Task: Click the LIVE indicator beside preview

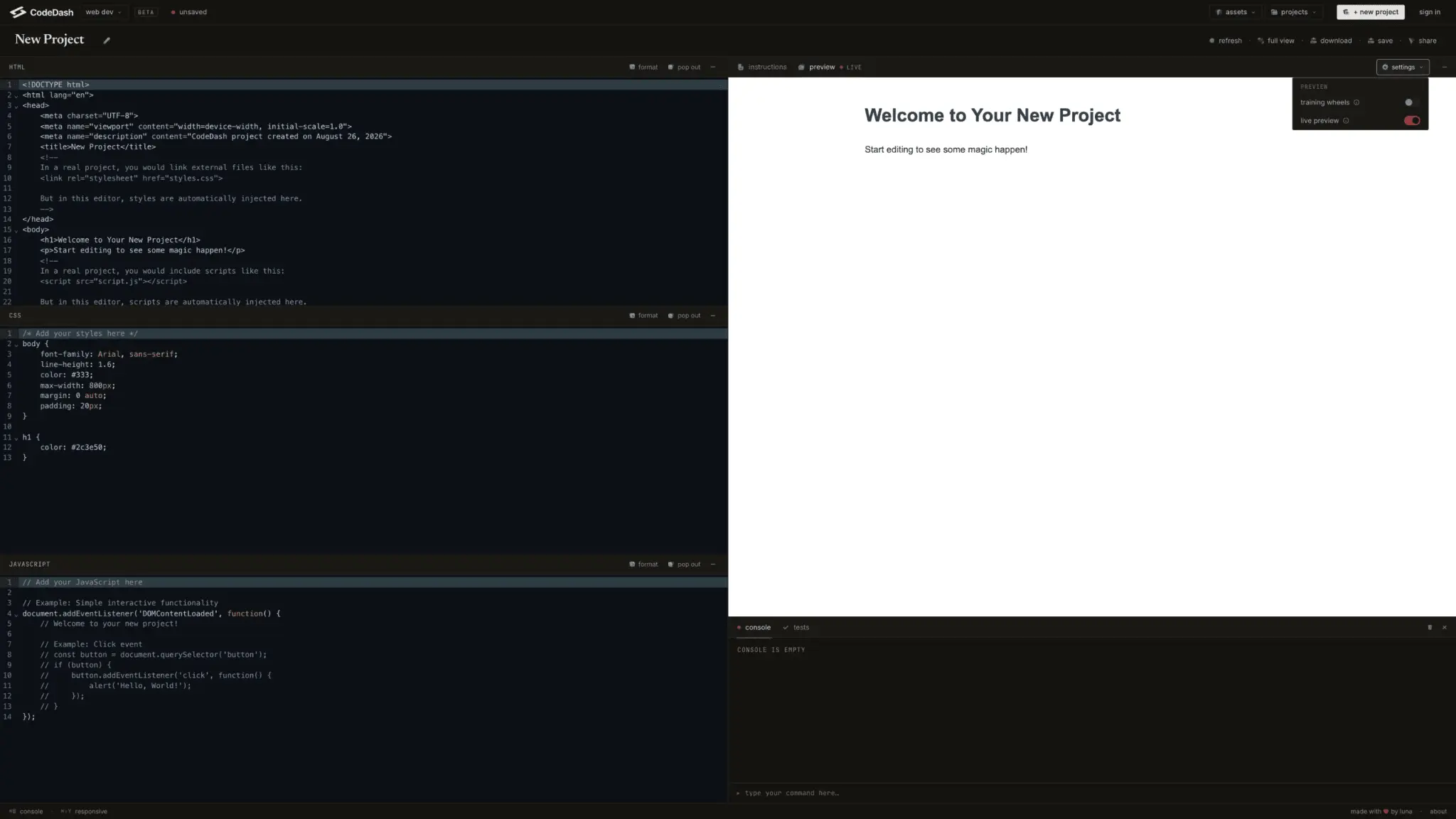Action: [x=850, y=68]
